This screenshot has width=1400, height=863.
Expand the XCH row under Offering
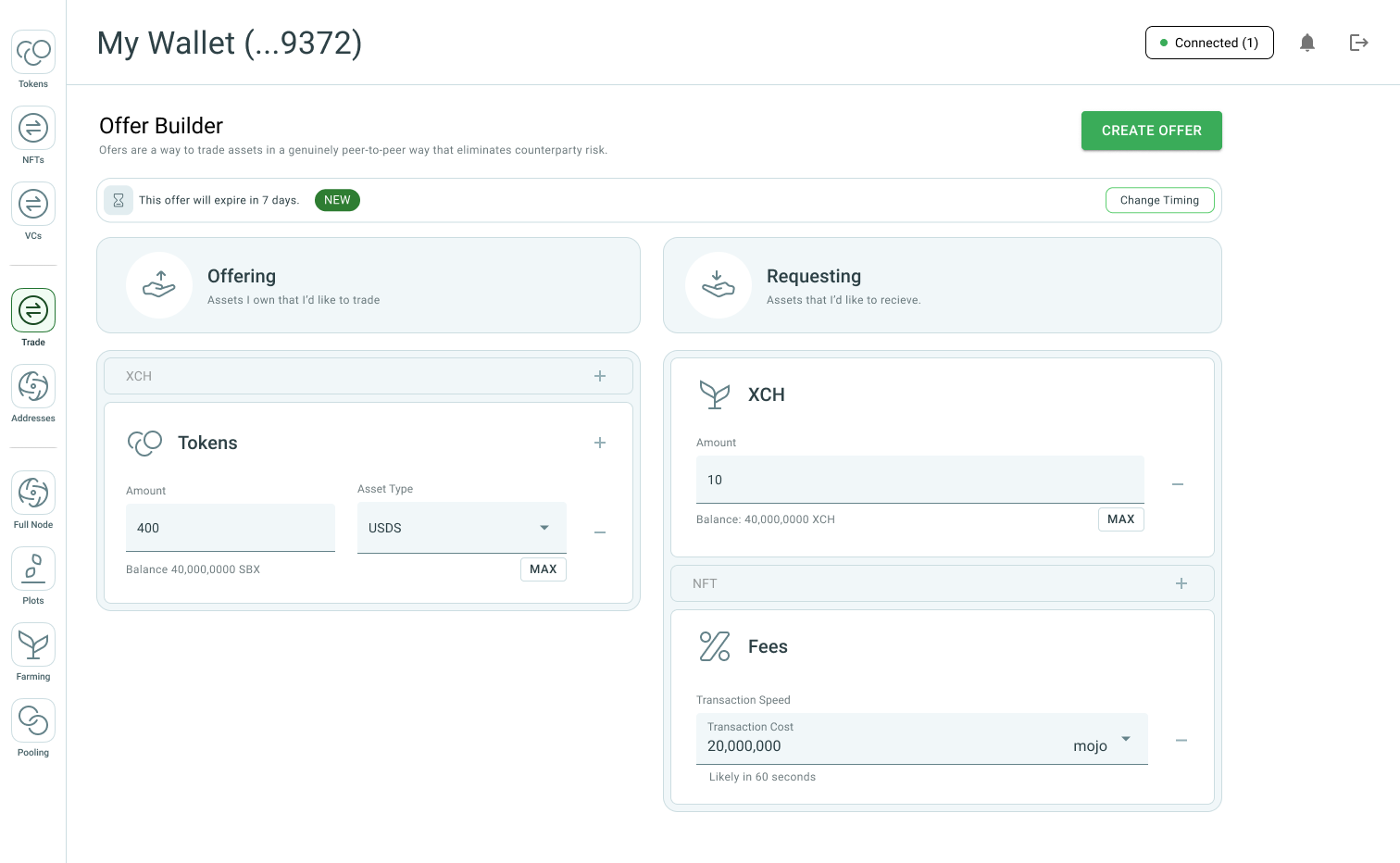pos(600,376)
